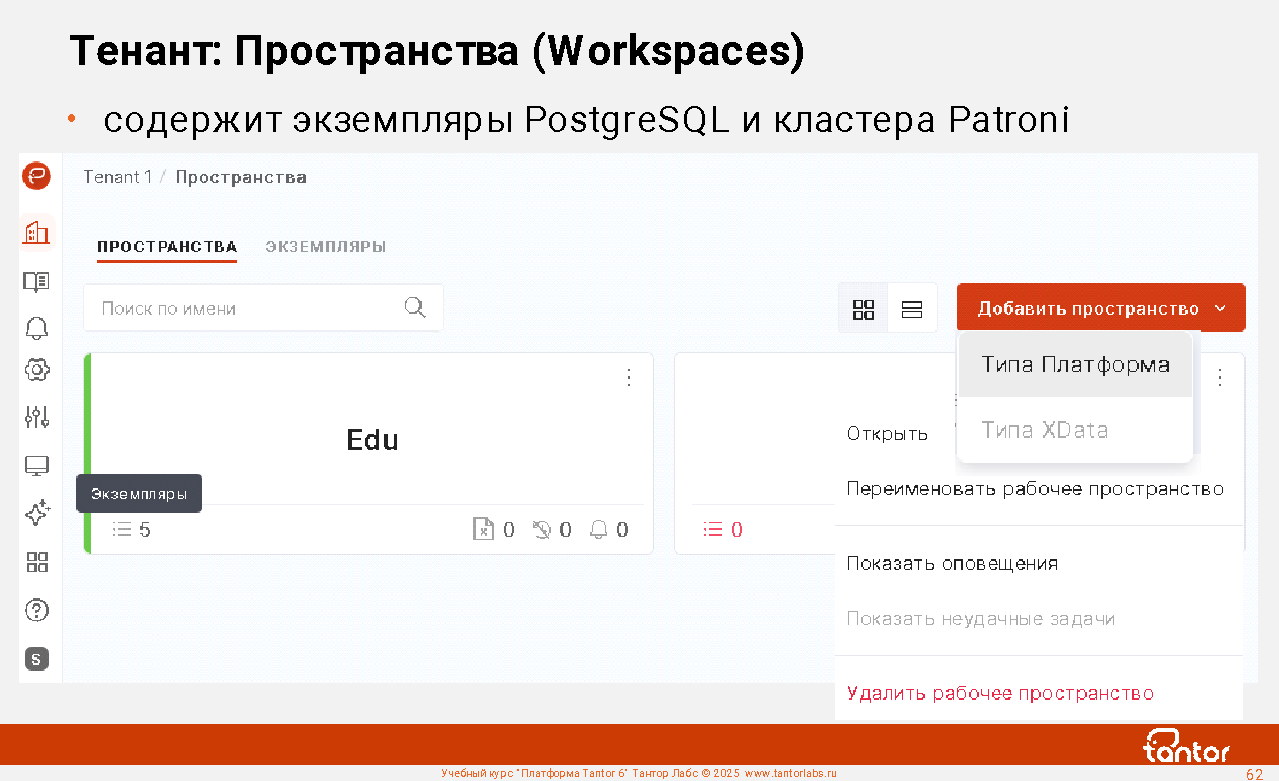Click the Tantor logo icon in sidebar

(x=37, y=177)
